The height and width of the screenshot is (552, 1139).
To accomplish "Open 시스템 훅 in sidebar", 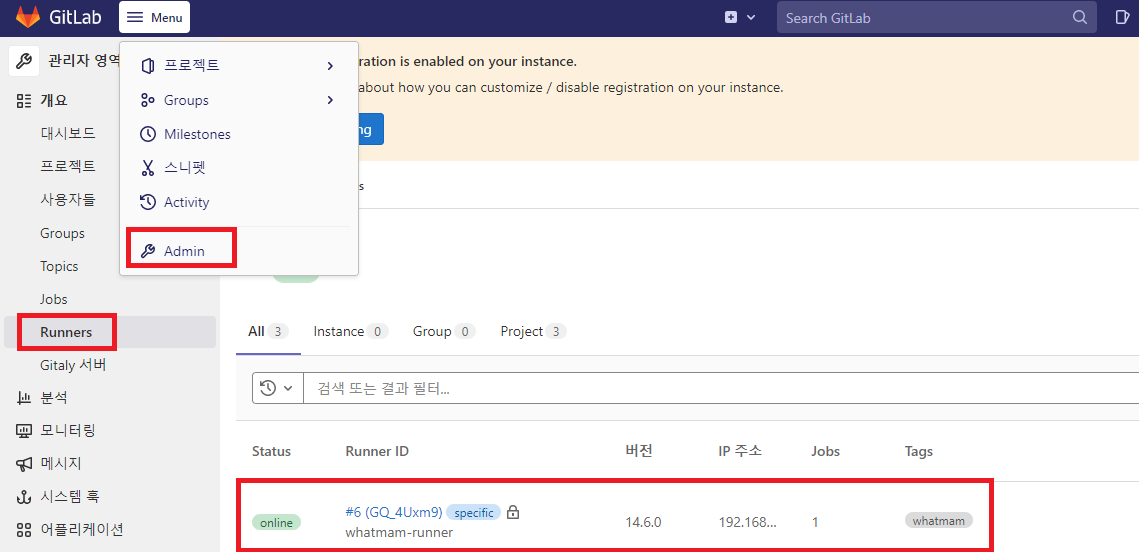I will pyautogui.click(x=69, y=497).
